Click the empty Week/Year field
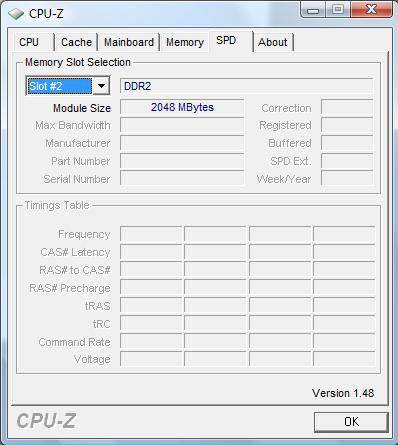This screenshot has height=445, width=398. click(347, 179)
